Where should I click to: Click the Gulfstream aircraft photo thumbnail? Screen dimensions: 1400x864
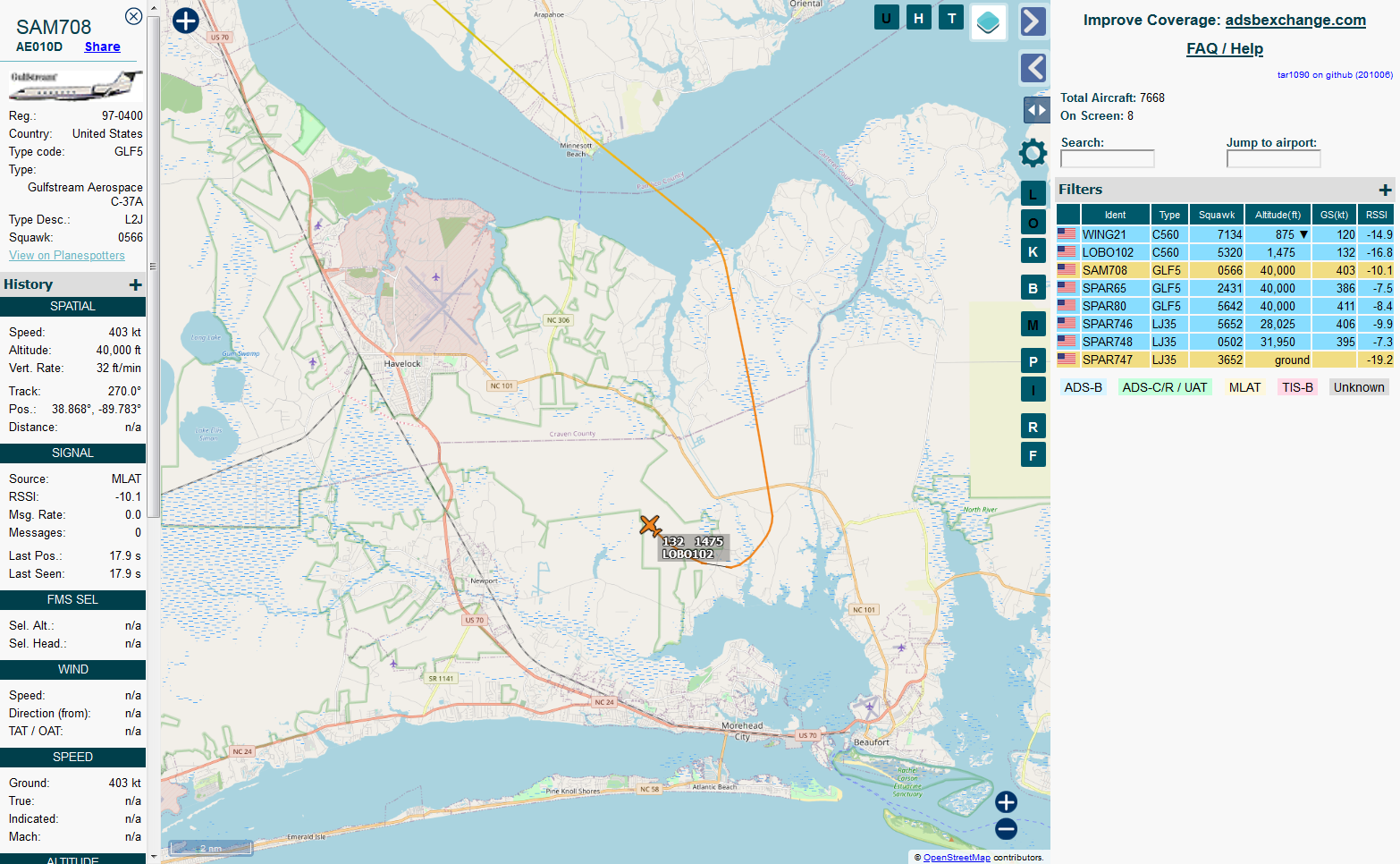75,85
